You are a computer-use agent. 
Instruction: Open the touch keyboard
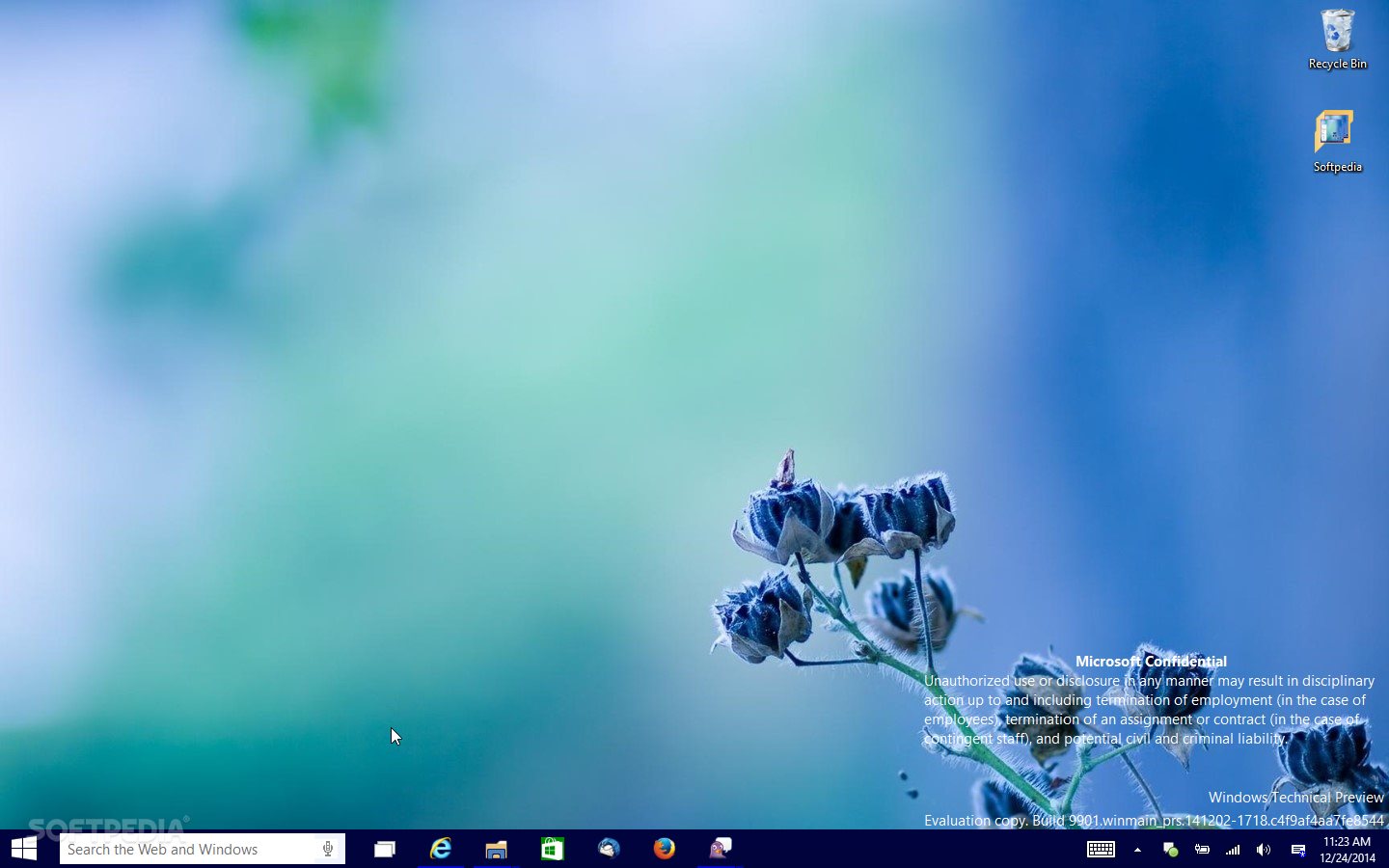[x=1101, y=850]
